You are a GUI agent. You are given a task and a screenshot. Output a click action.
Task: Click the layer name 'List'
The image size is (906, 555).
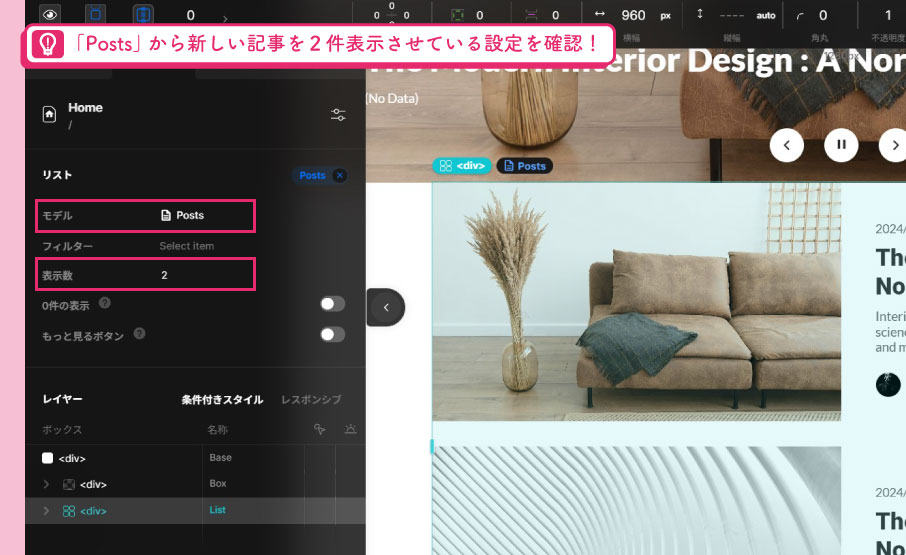point(217,510)
